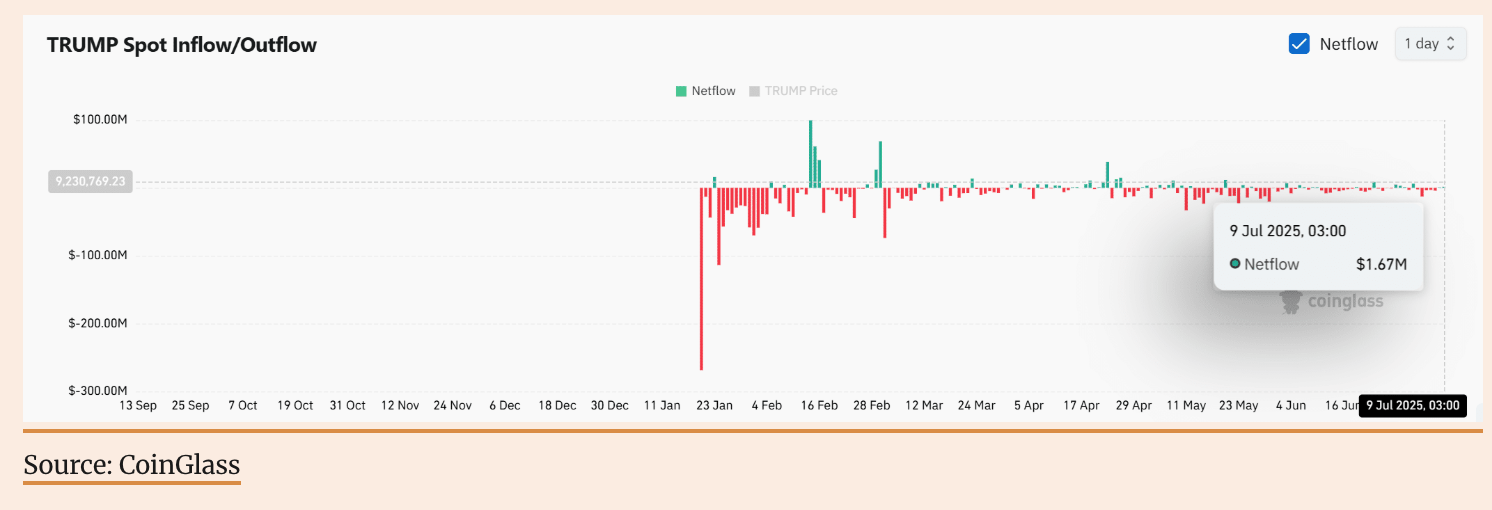Open the Source: CoinGlass link
The image size is (1492, 510).
[132, 465]
